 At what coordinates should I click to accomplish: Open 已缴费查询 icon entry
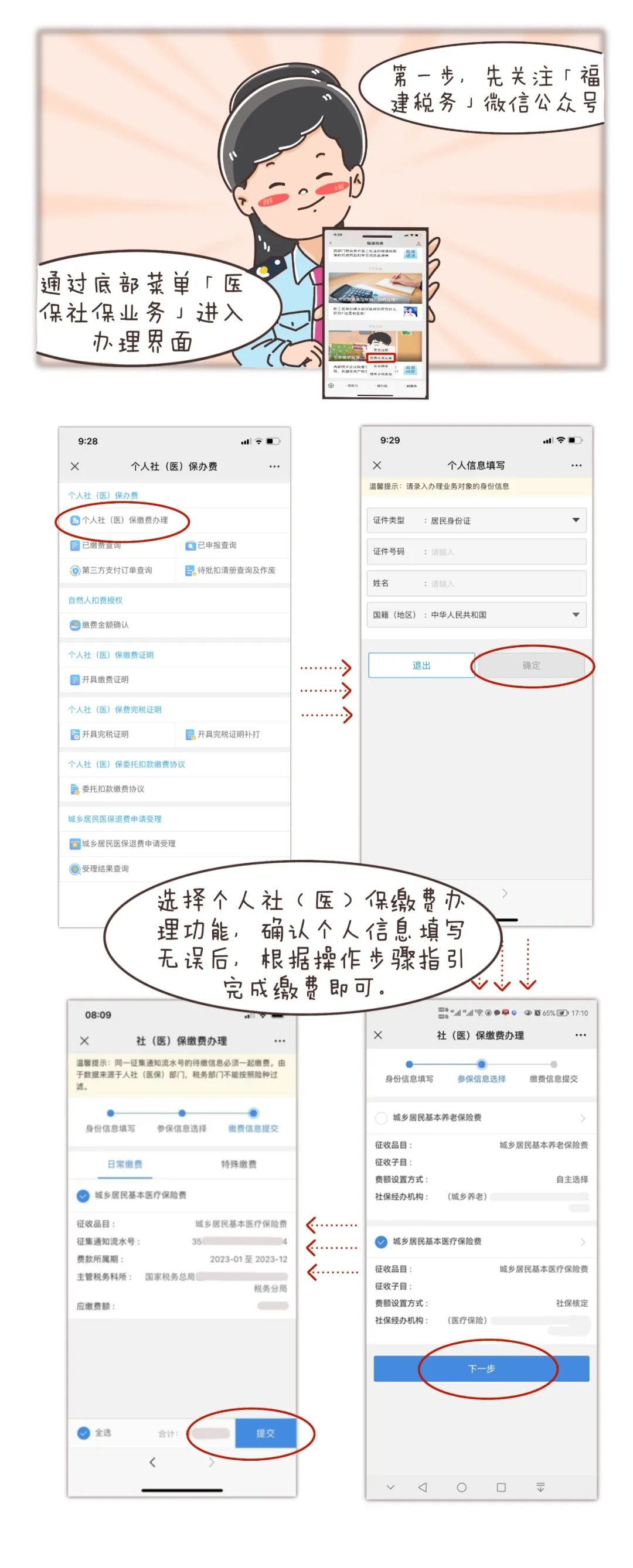(75, 545)
